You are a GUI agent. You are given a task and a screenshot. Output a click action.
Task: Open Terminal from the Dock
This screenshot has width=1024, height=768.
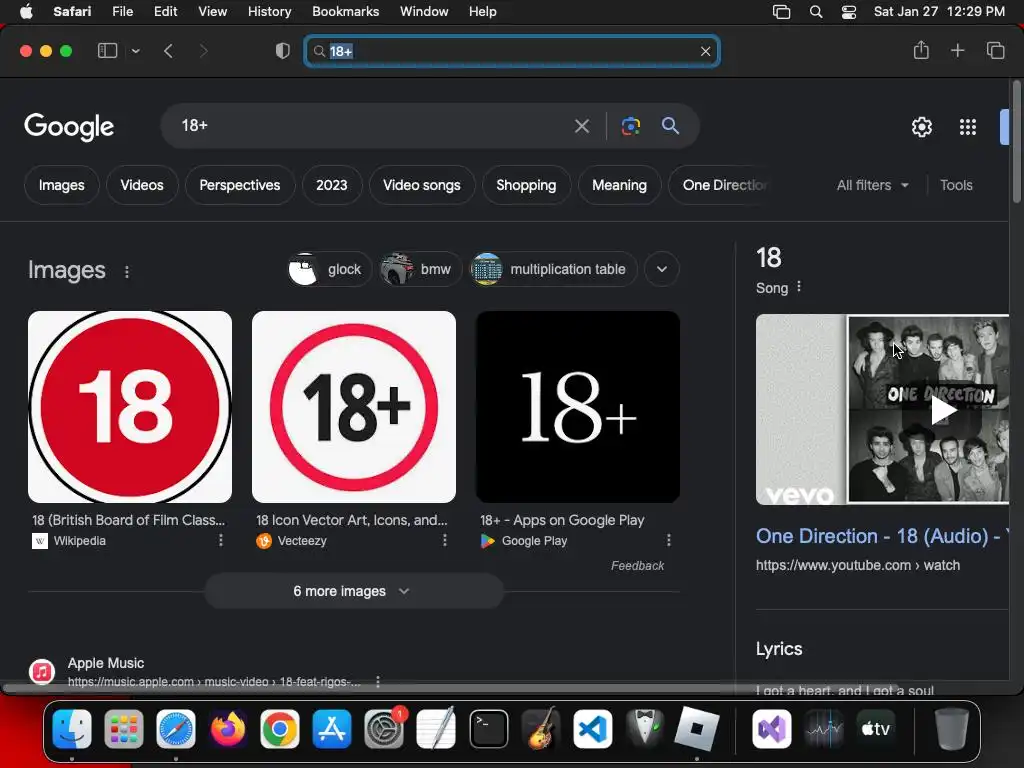(x=488, y=729)
